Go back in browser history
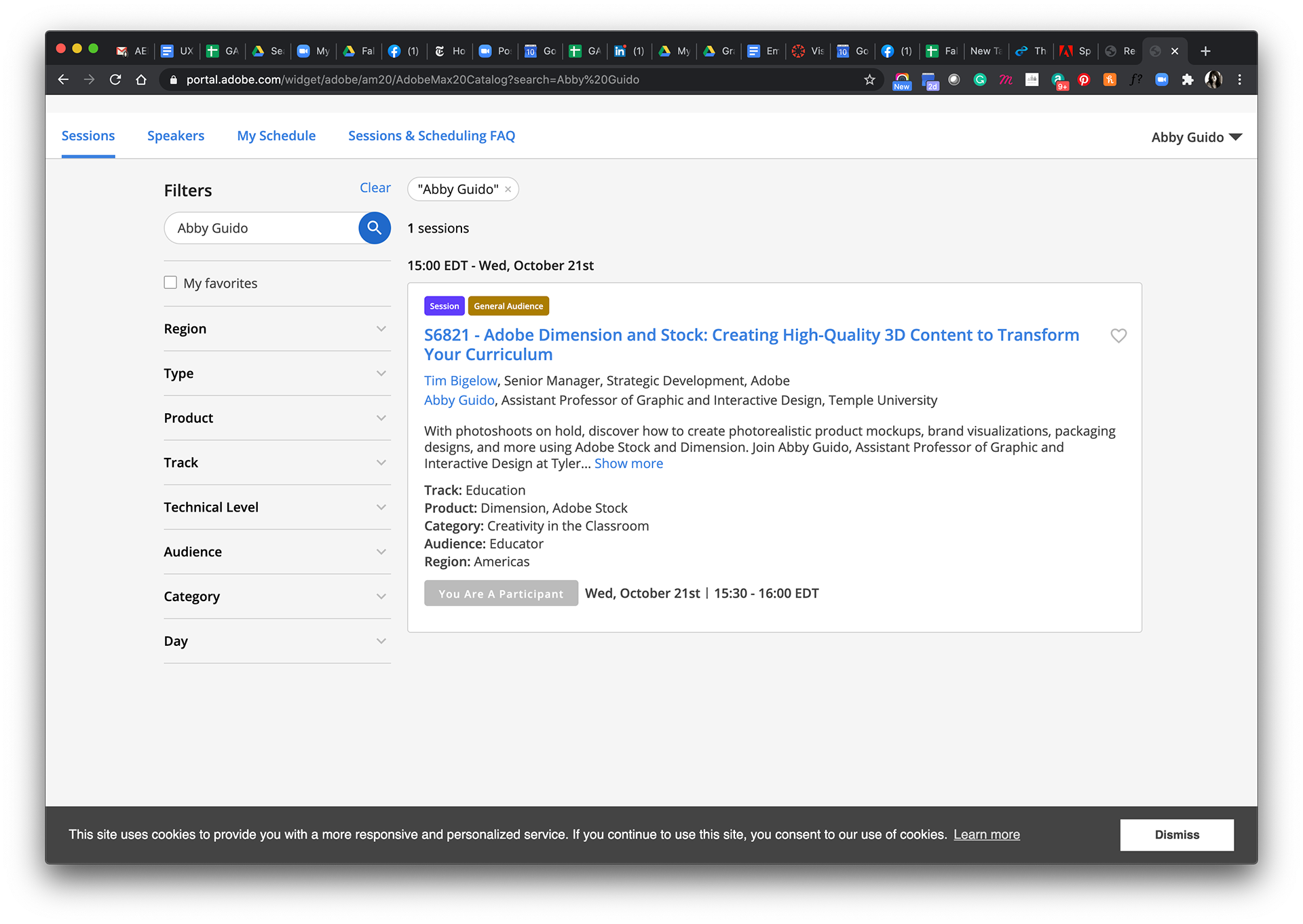1303x924 pixels. tap(63, 79)
